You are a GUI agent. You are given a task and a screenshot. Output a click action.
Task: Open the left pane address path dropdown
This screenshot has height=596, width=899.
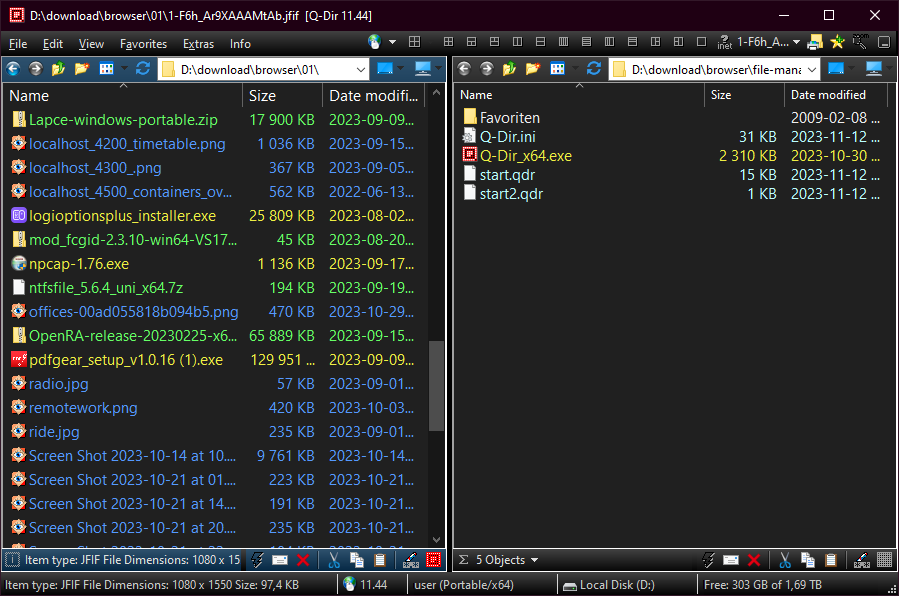tap(360, 69)
